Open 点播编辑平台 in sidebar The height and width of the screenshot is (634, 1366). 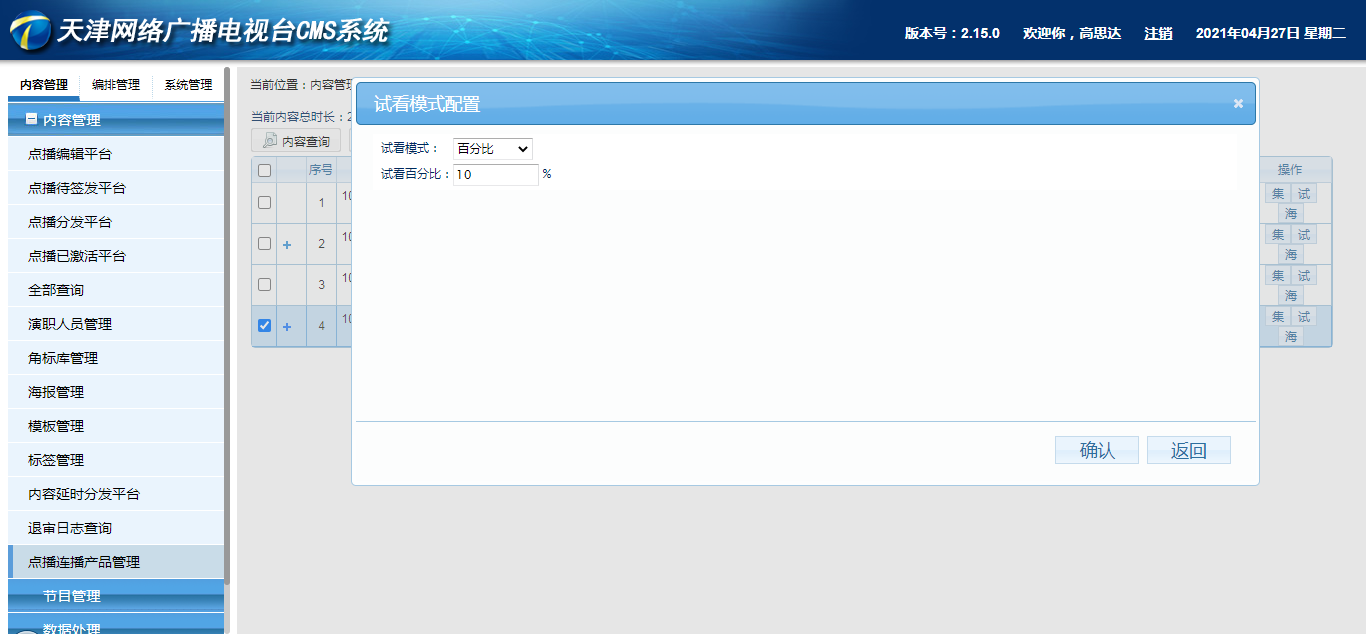[116, 154]
